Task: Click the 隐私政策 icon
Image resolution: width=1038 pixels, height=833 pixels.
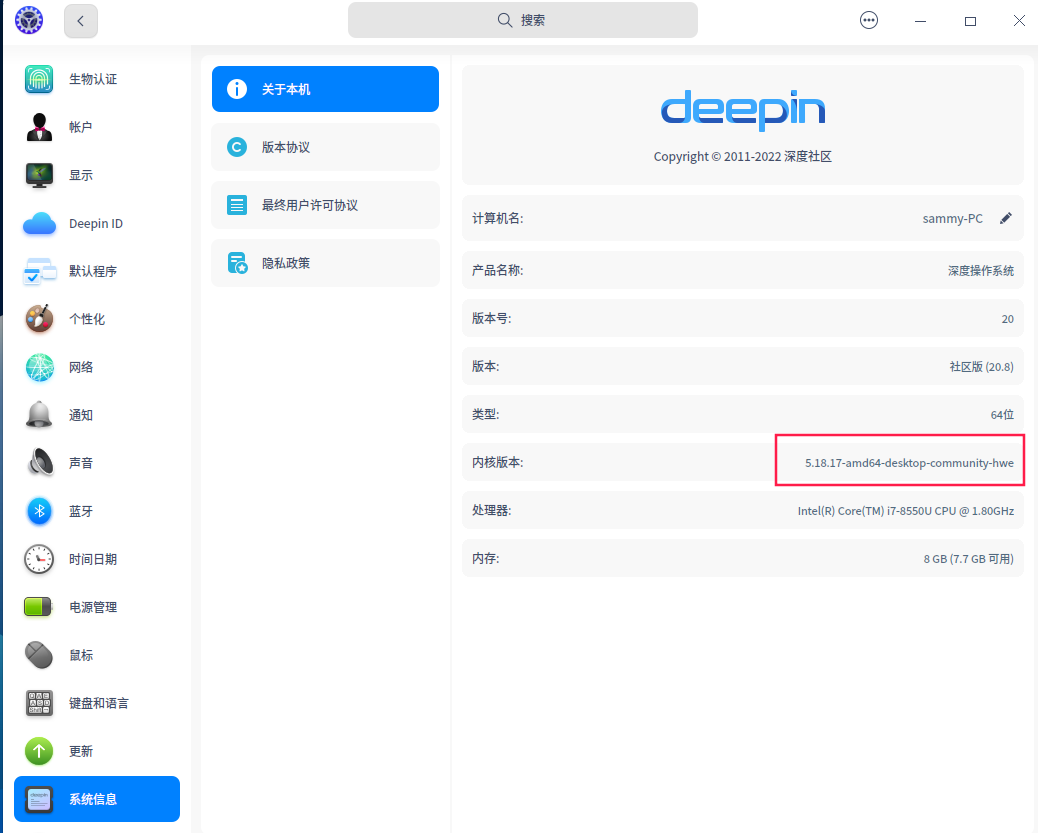Action: coord(237,263)
